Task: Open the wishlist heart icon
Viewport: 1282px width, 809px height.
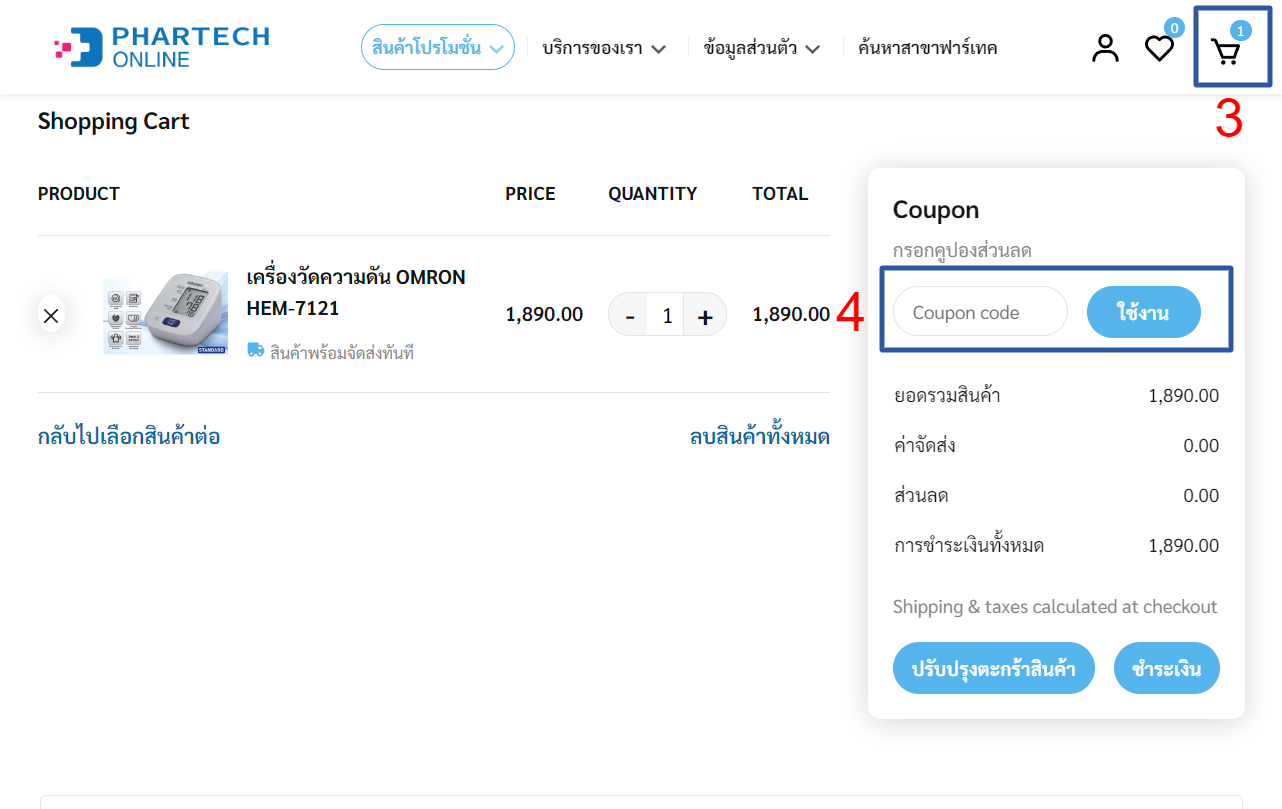Action: point(1159,48)
